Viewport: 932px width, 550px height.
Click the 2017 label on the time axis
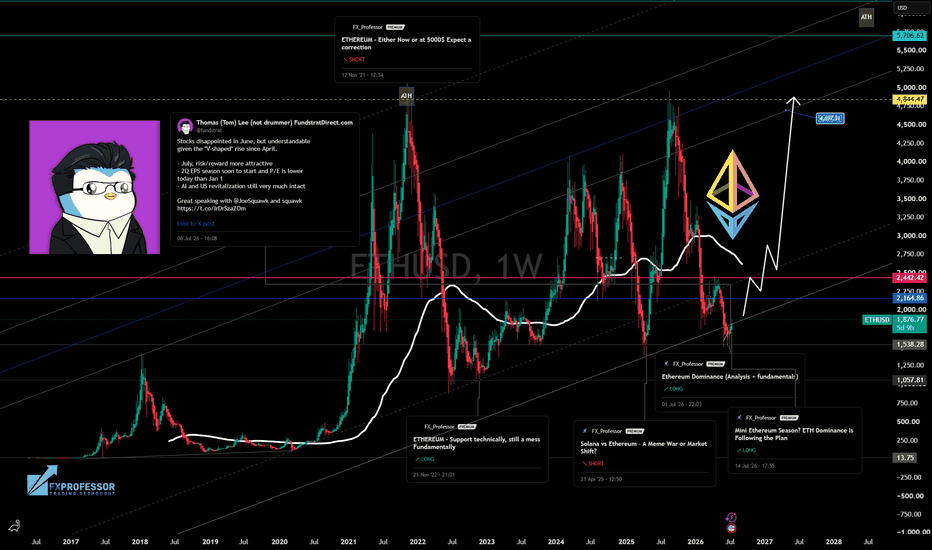tap(71, 542)
